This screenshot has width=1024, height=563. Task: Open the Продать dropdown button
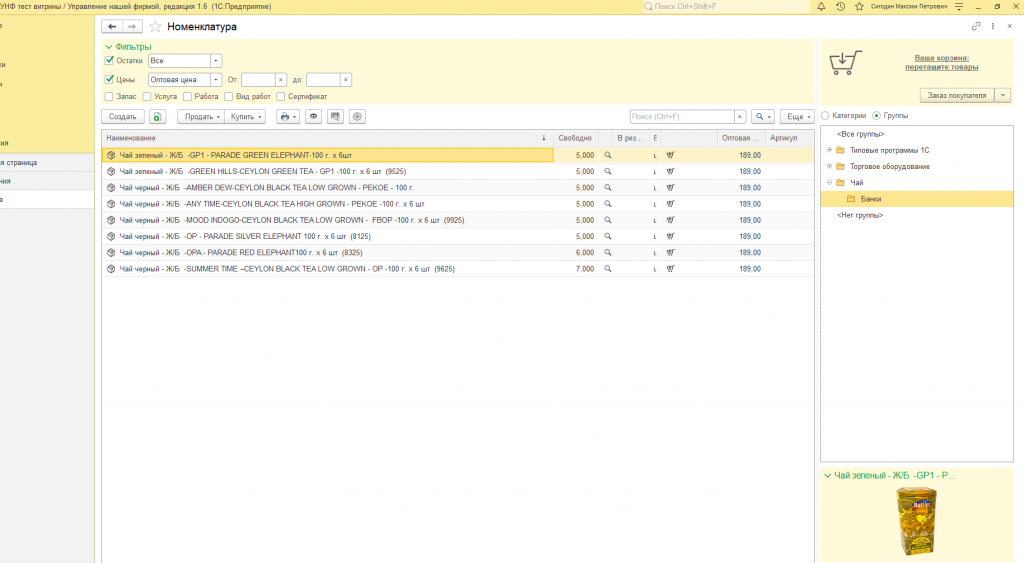(200, 116)
